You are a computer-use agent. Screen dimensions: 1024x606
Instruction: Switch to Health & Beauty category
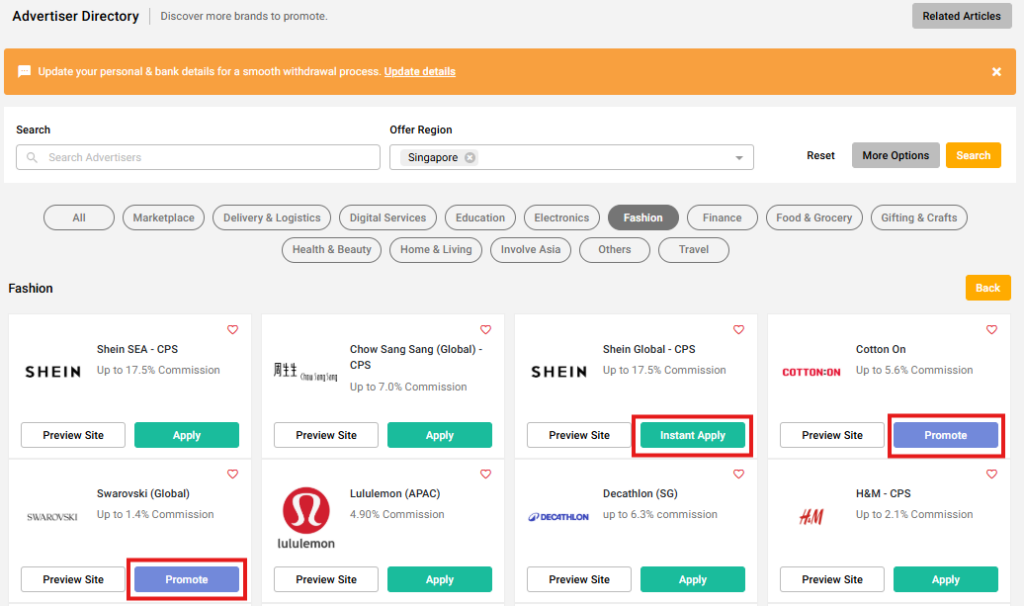click(x=332, y=250)
